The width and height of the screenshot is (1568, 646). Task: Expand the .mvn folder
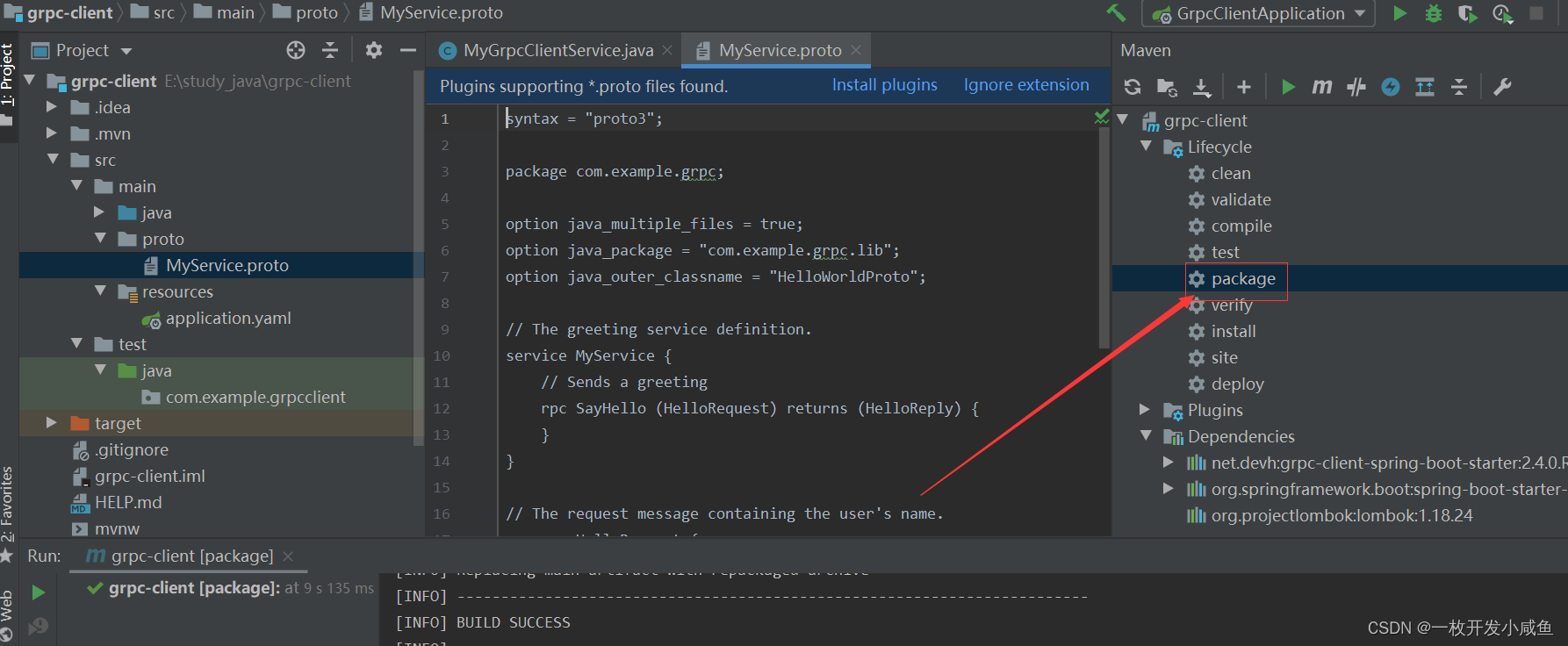[52, 133]
